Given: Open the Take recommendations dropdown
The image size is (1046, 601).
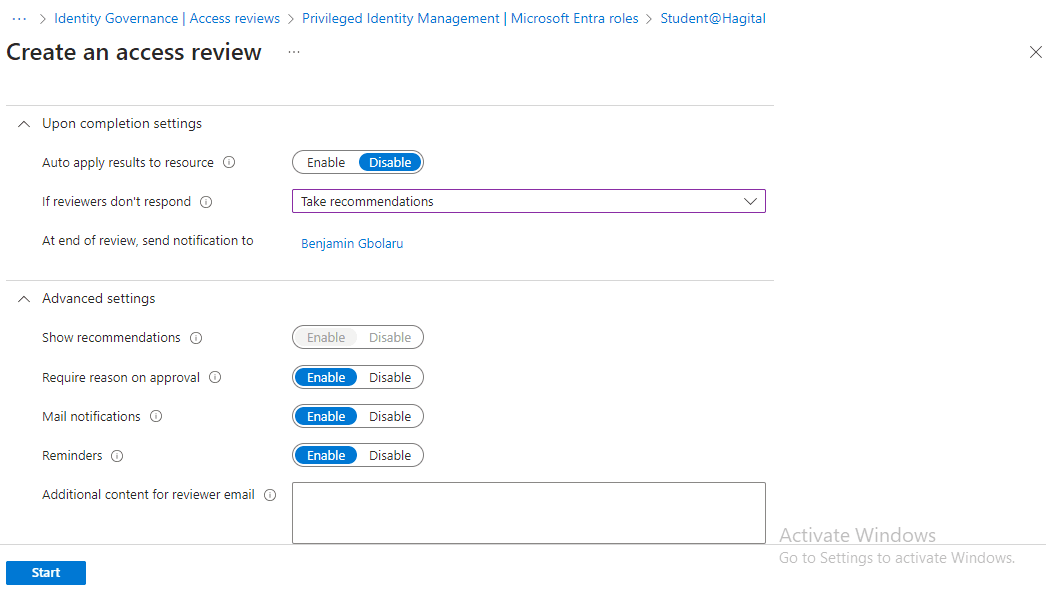Looking at the screenshot, I should point(528,202).
